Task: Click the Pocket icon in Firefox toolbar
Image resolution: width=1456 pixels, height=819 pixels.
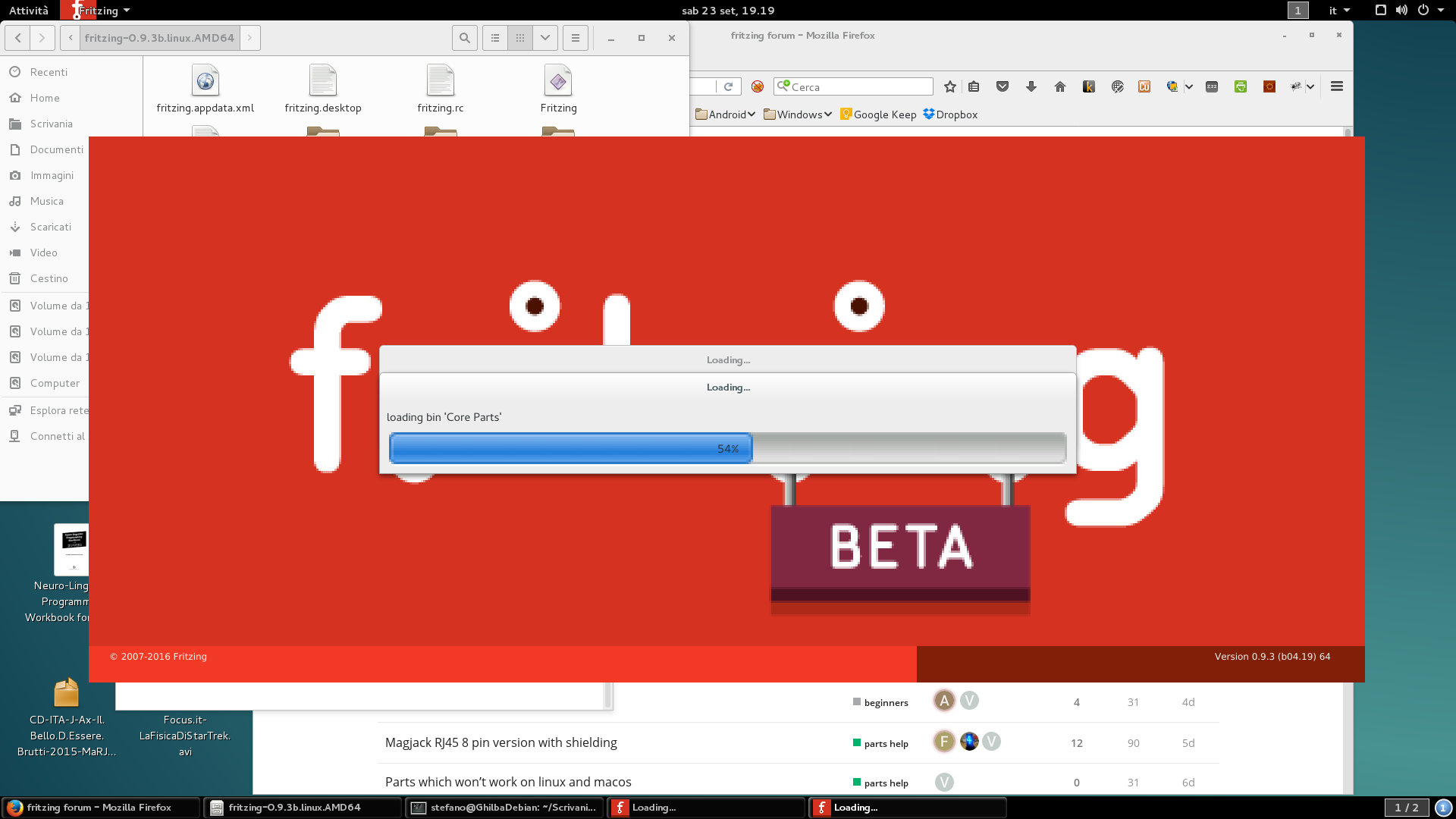Action: pyautogui.click(x=1003, y=86)
